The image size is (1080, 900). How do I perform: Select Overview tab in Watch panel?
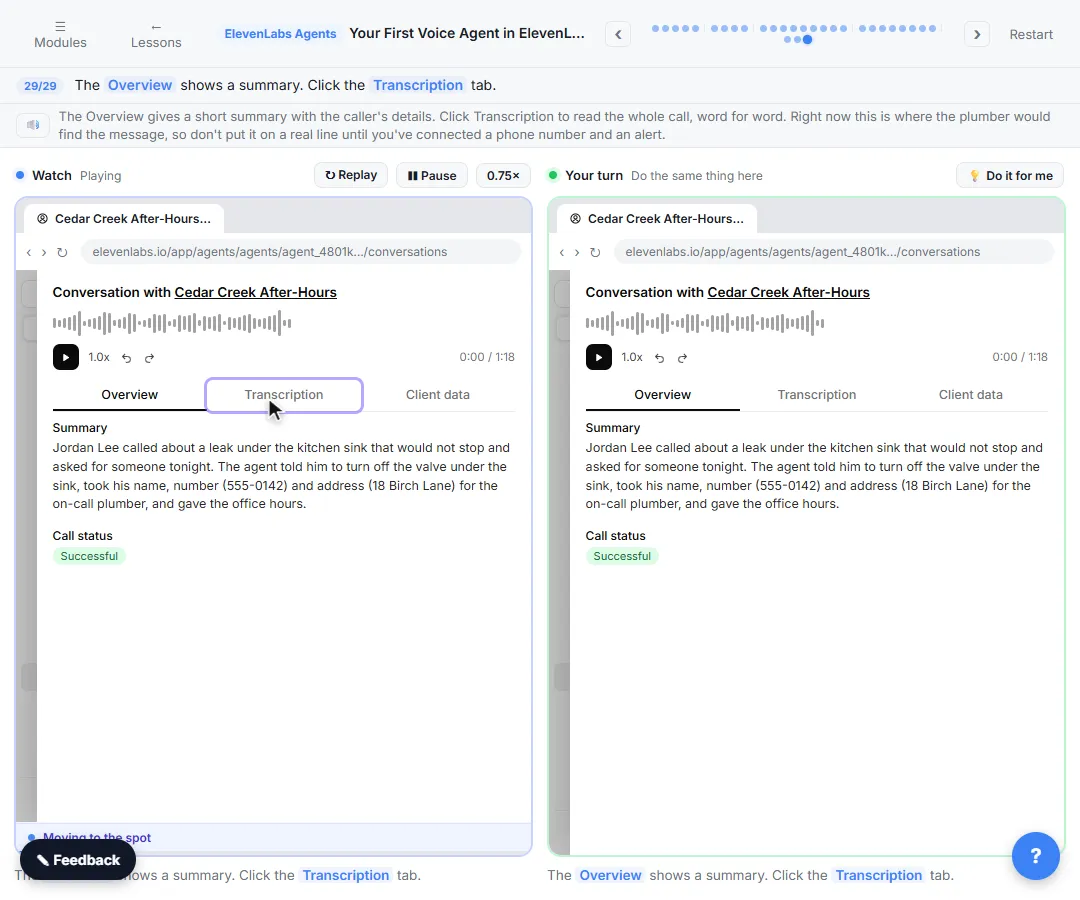pyautogui.click(x=129, y=395)
